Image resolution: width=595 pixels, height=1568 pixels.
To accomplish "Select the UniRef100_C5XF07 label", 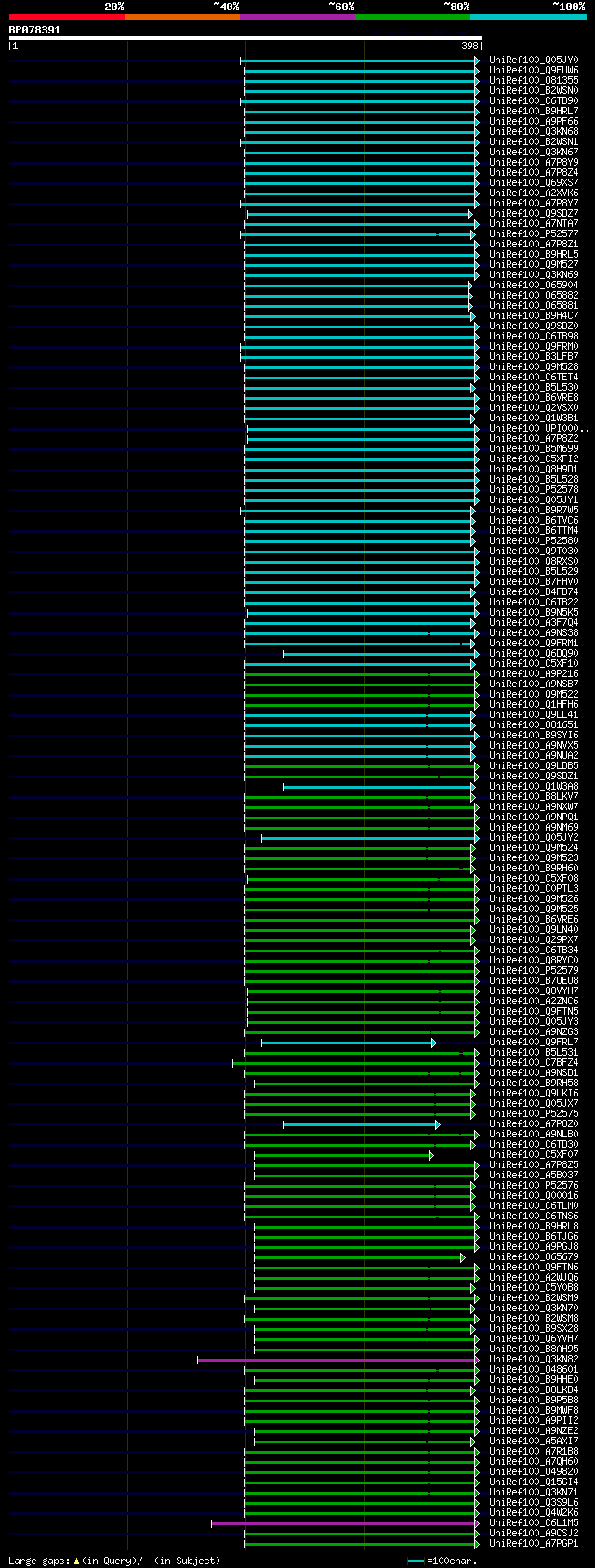I will click(534, 1155).
